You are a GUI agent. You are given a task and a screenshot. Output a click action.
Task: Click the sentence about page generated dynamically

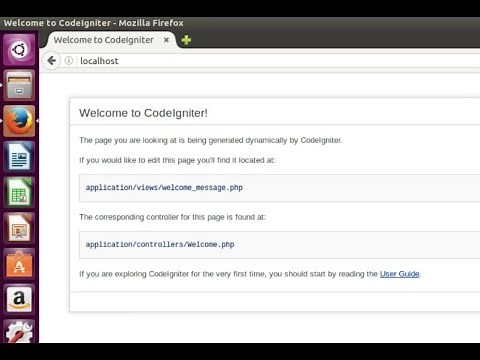click(211, 140)
